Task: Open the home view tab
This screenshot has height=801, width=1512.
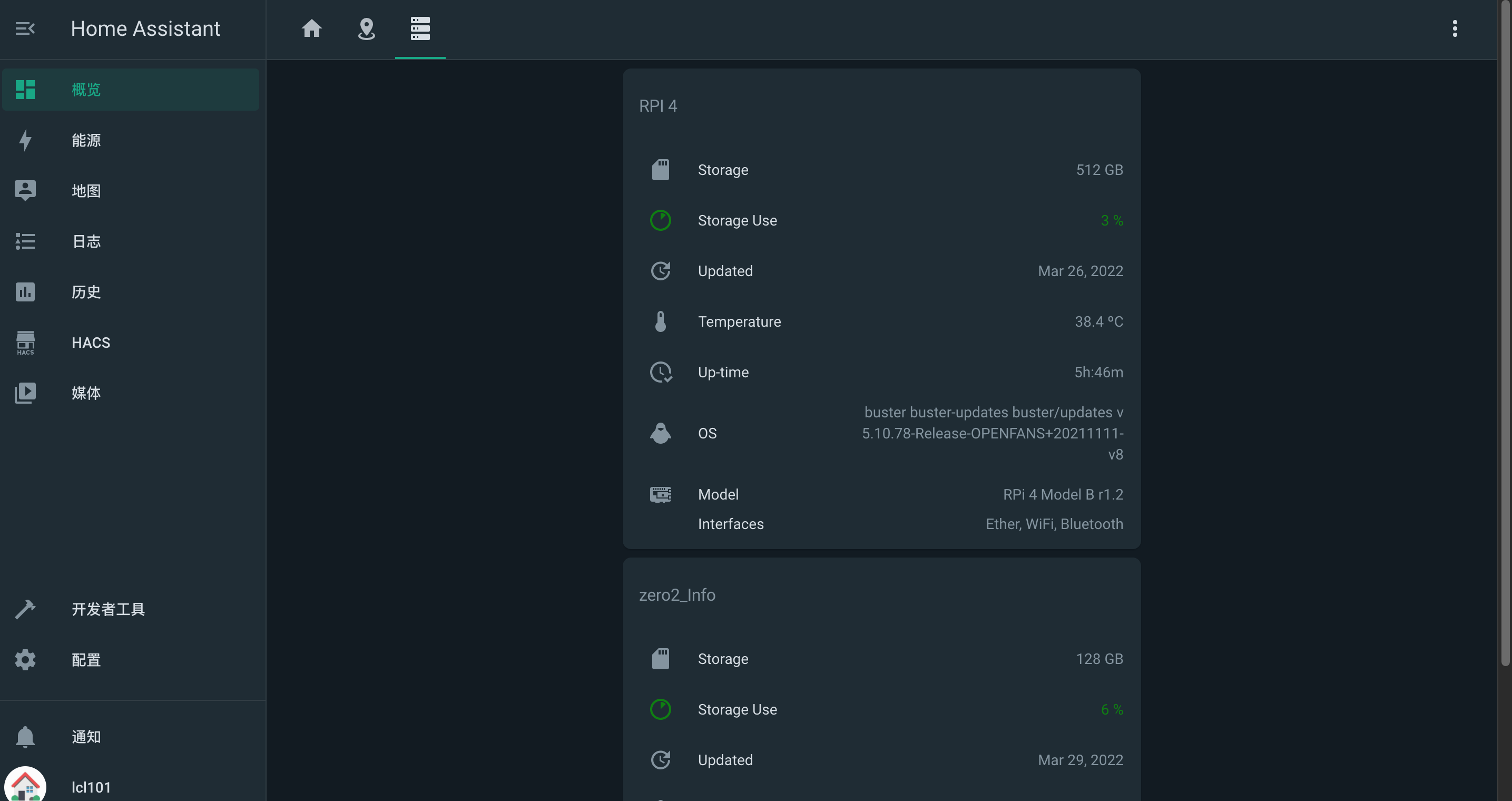Action: 312,28
